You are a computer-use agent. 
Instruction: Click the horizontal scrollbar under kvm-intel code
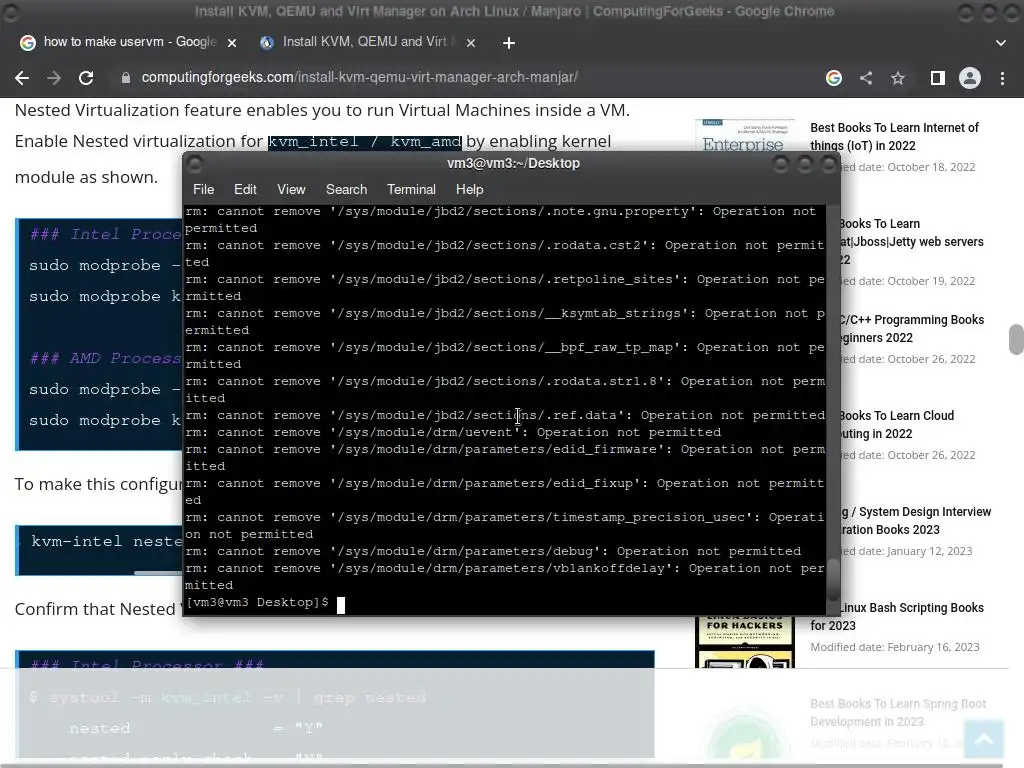pos(157,573)
